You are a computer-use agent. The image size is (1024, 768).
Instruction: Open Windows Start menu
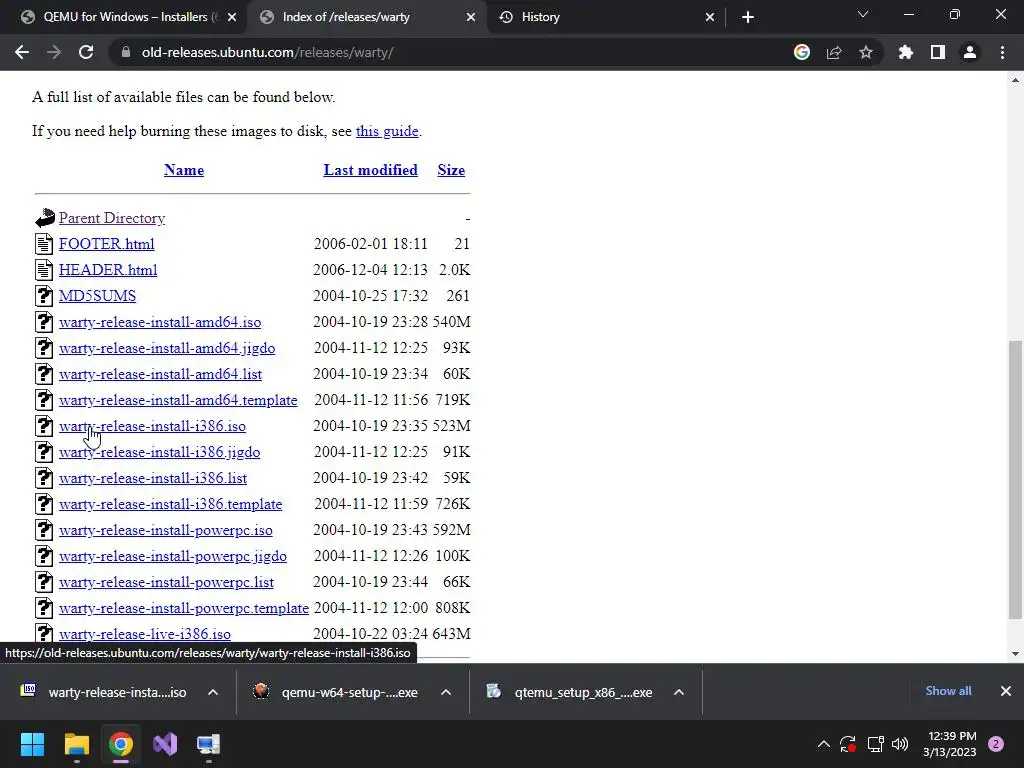coord(32,744)
